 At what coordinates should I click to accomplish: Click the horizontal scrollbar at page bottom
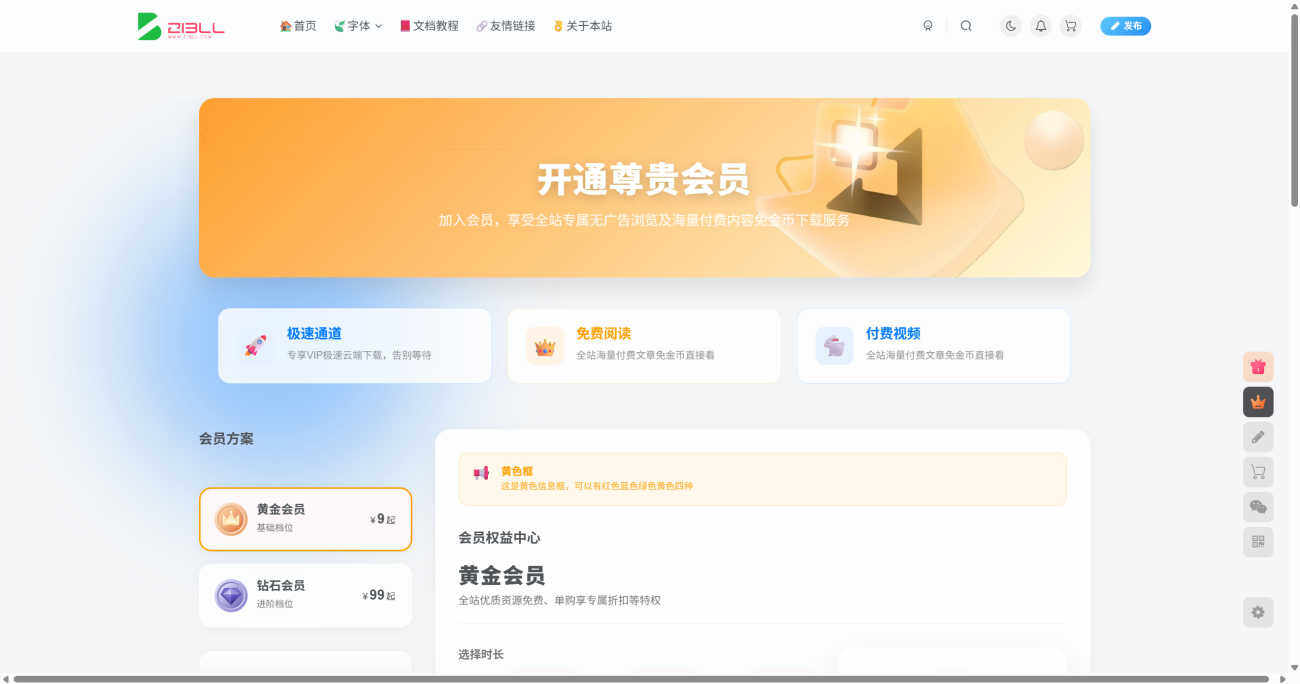640,679
